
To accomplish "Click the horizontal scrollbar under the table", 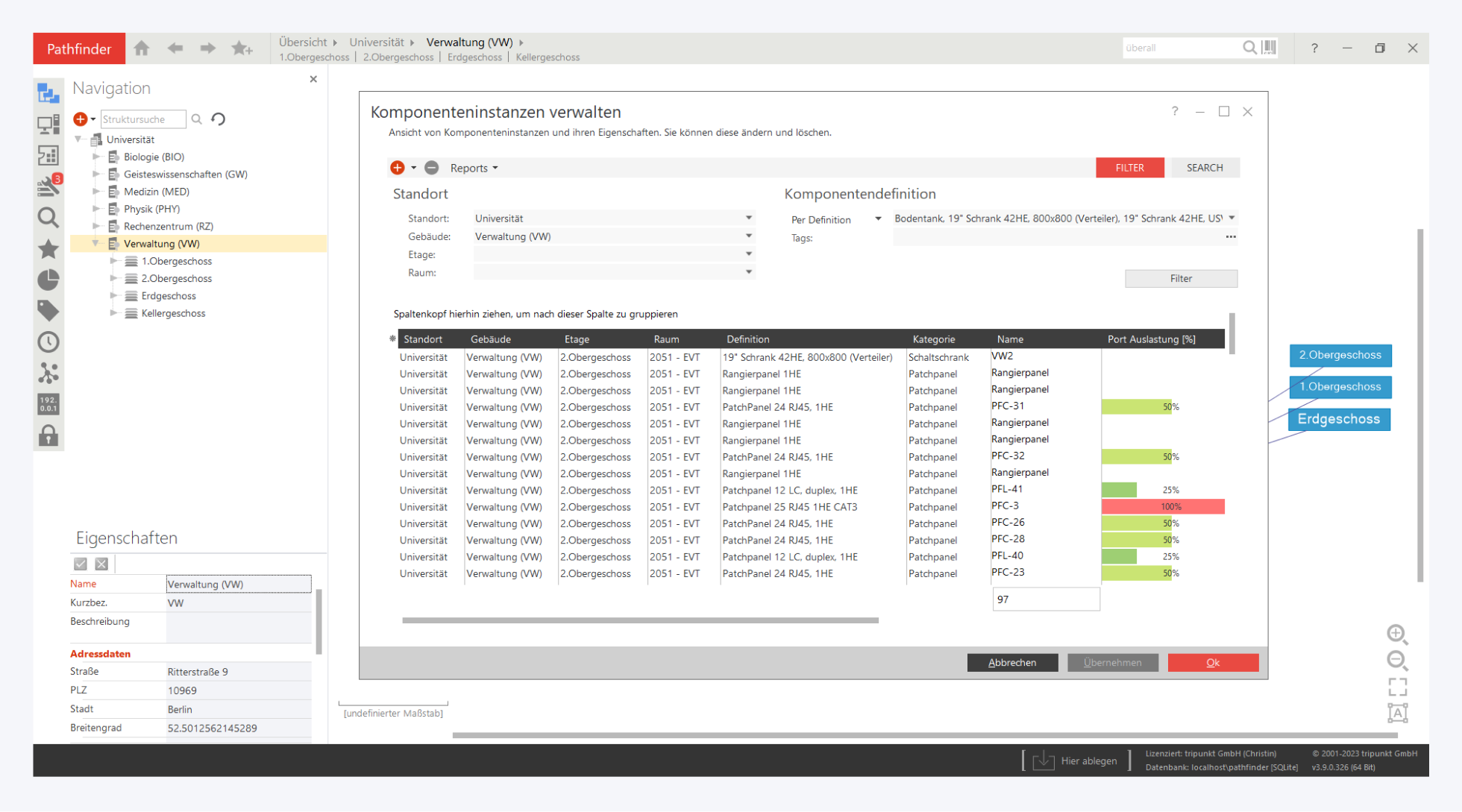I will 640,620.
